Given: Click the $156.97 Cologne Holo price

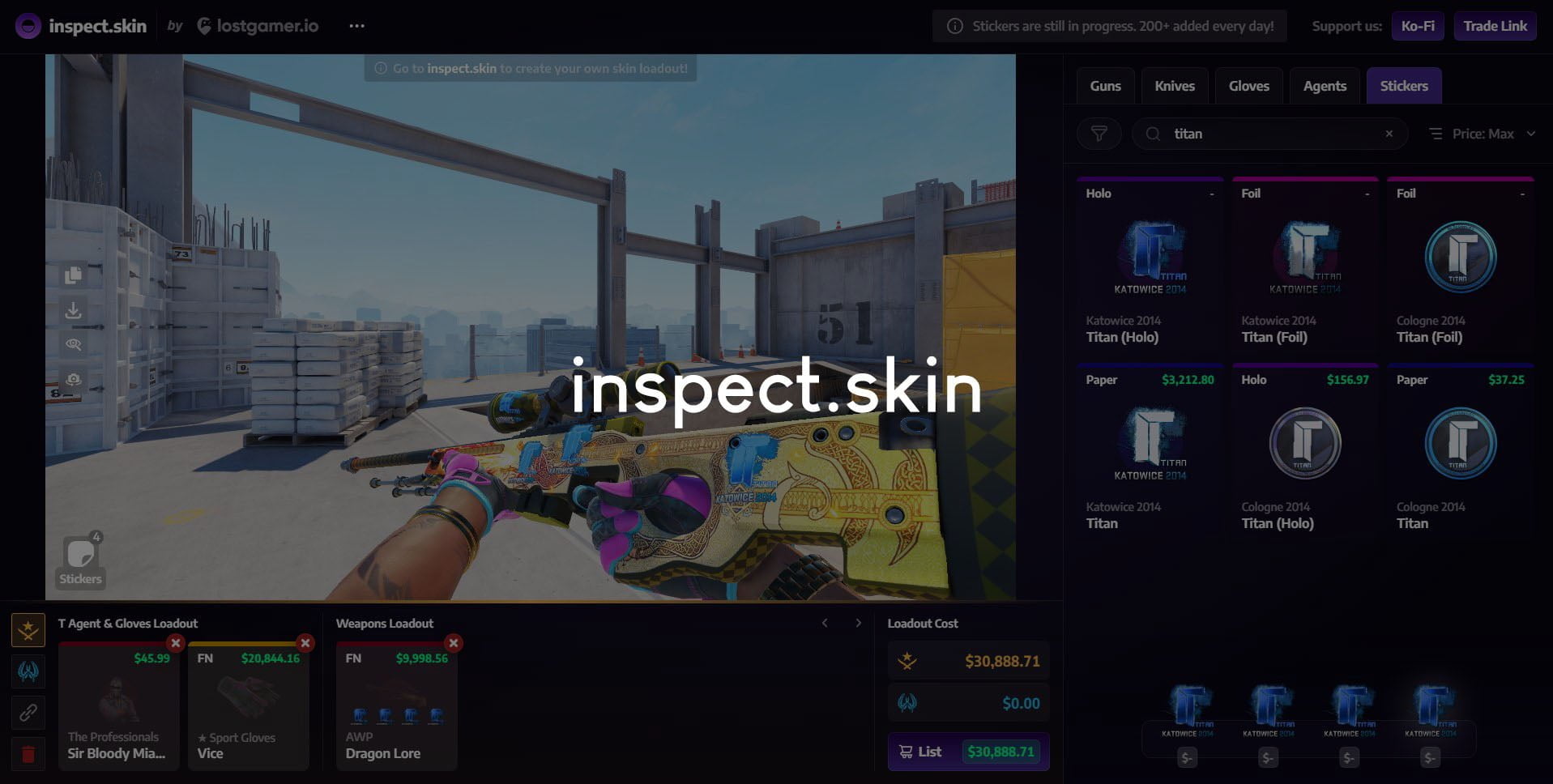Looking at the screenshot, I should click(x=1347, y=380).
